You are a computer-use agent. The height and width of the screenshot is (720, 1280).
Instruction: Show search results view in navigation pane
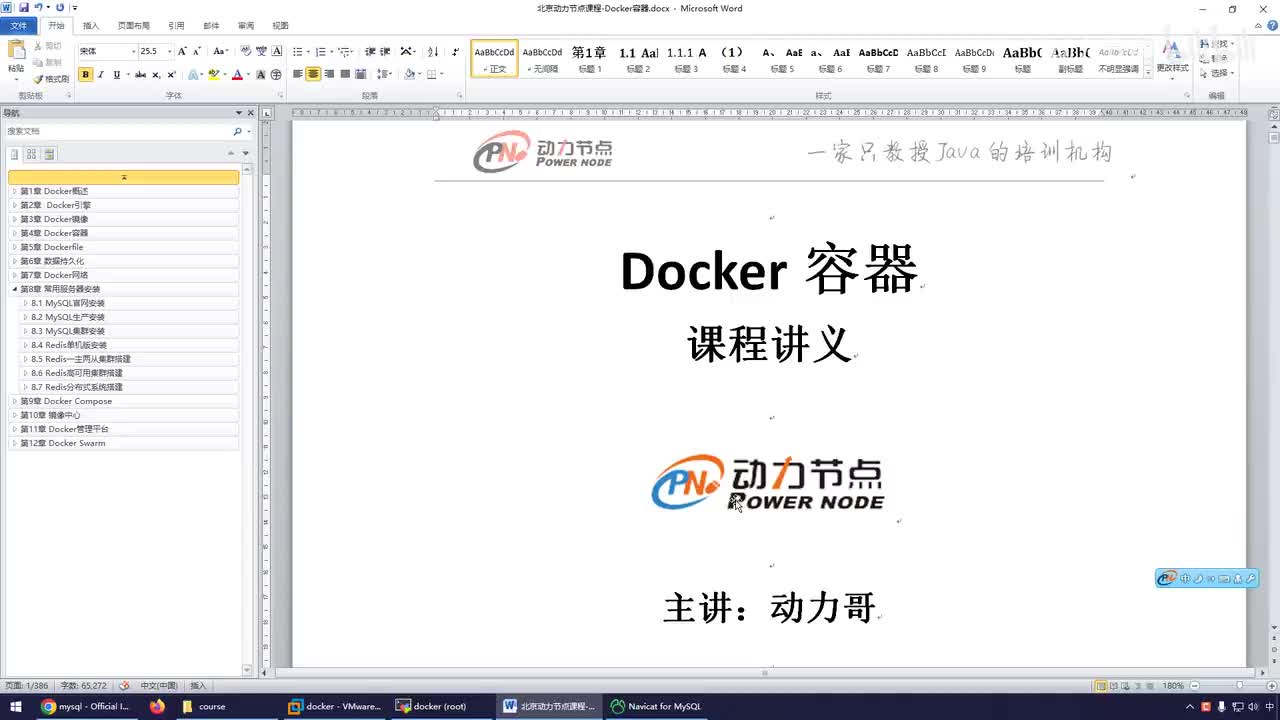pos(49,154)
